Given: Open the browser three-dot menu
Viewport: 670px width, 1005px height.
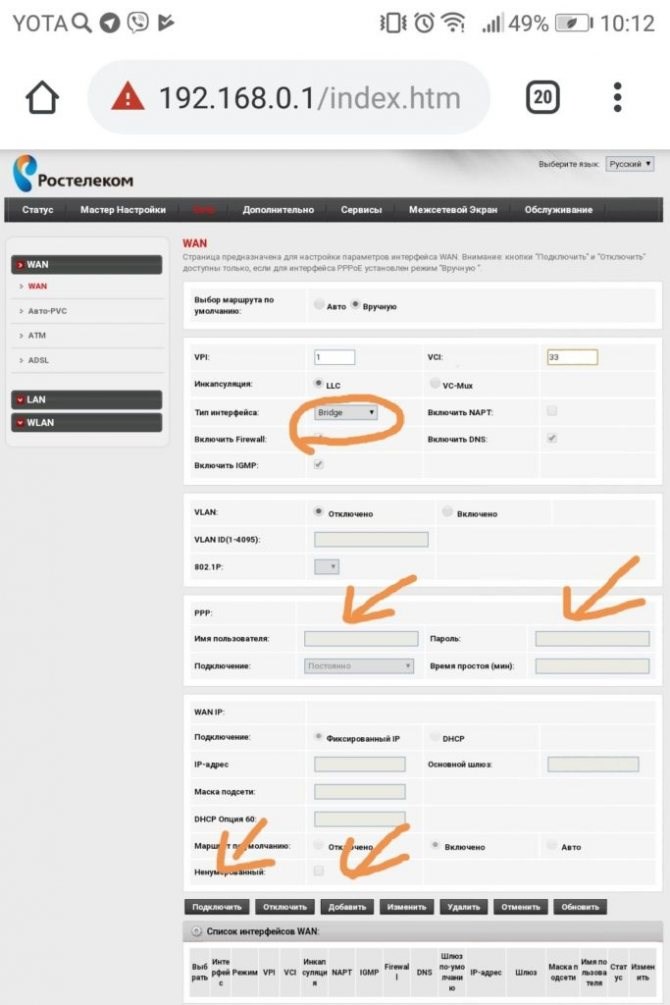Looking at the screenshot, I should pyautogui.click(x=617, y=97).
